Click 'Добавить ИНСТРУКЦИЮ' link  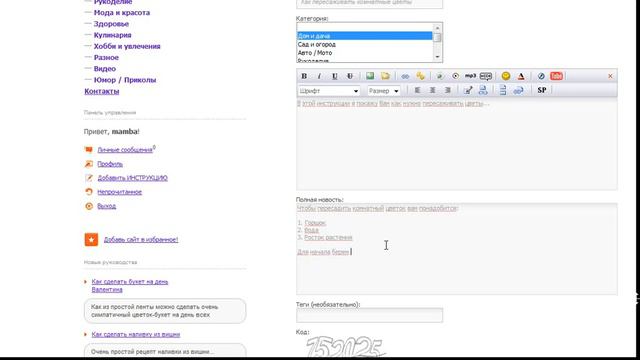click(x=132, y=178)
